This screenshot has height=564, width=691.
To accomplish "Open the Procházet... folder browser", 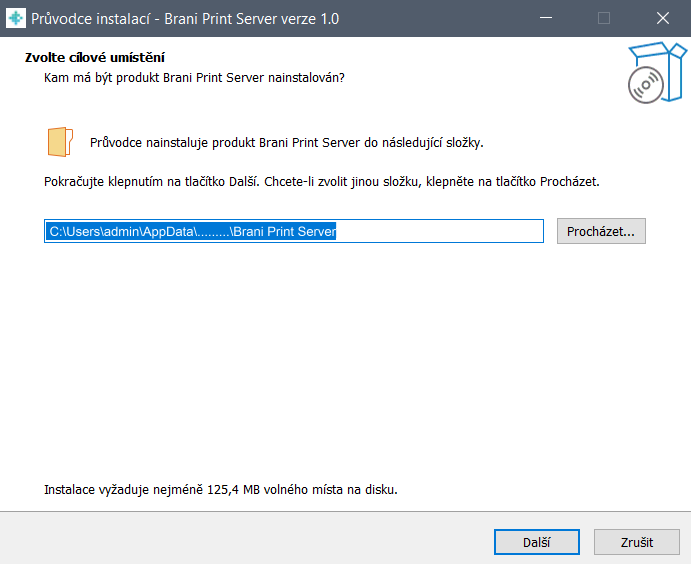I will point(601,231).
